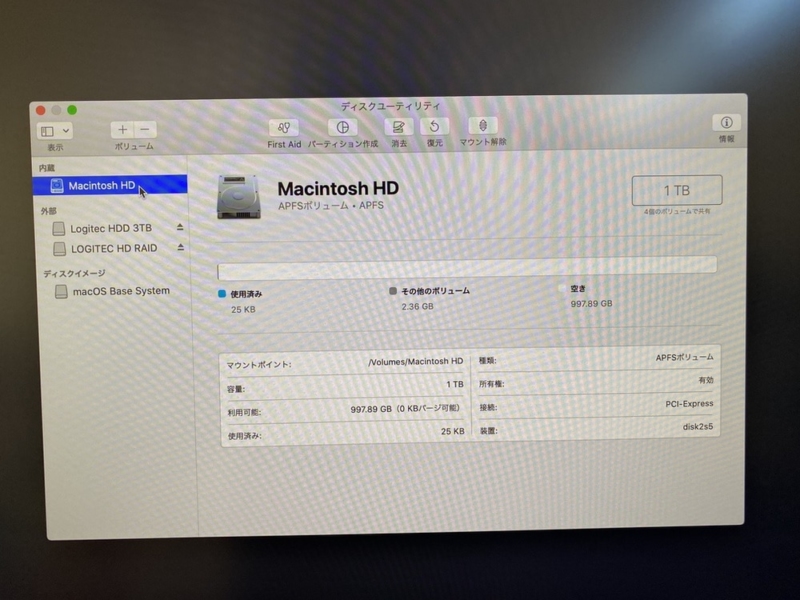800x600 pixels.
Task: Click the 'ディスクイメージ' section header
Action: (74, 273)
